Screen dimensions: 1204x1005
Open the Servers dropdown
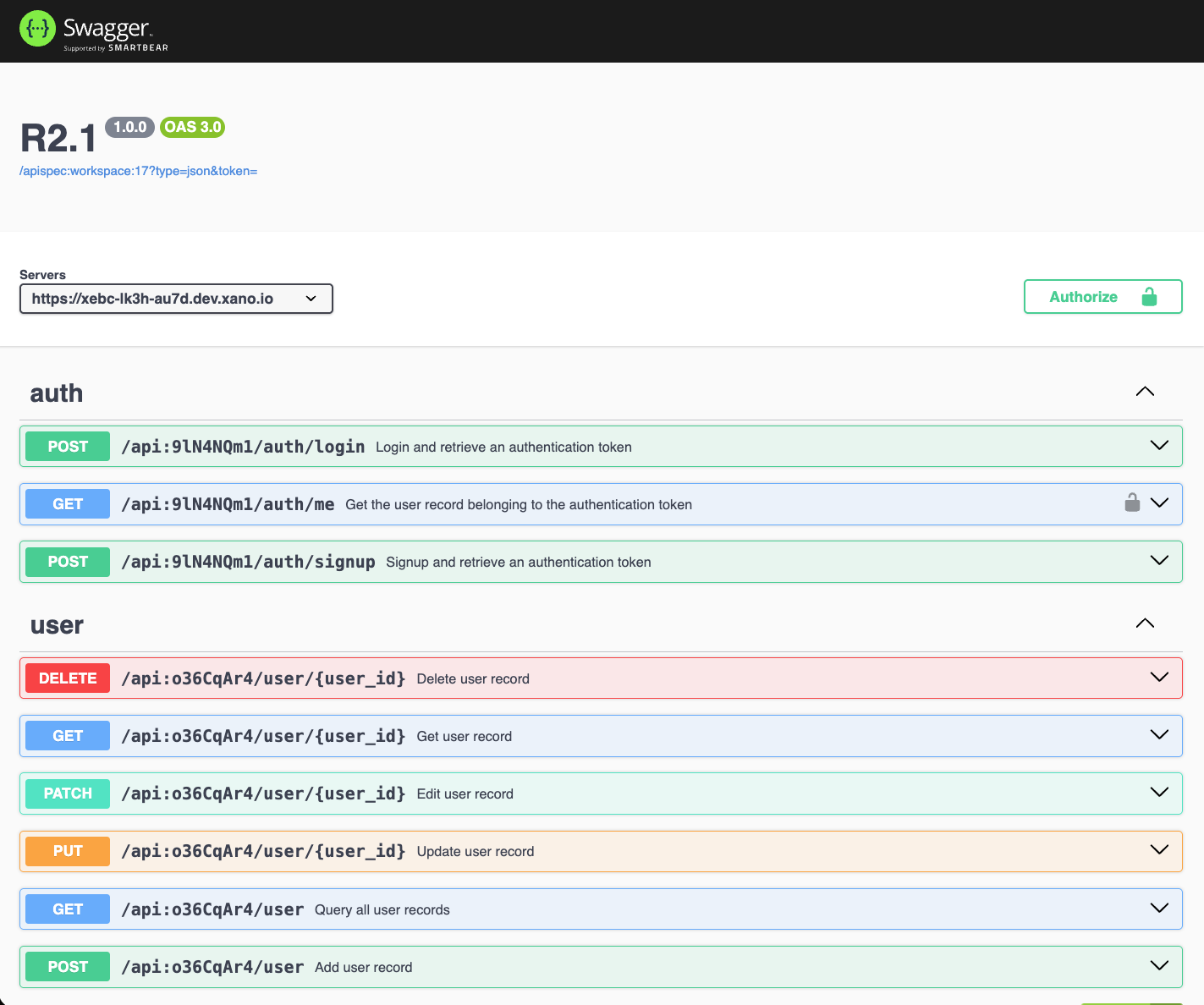click(x=175, y=298)
